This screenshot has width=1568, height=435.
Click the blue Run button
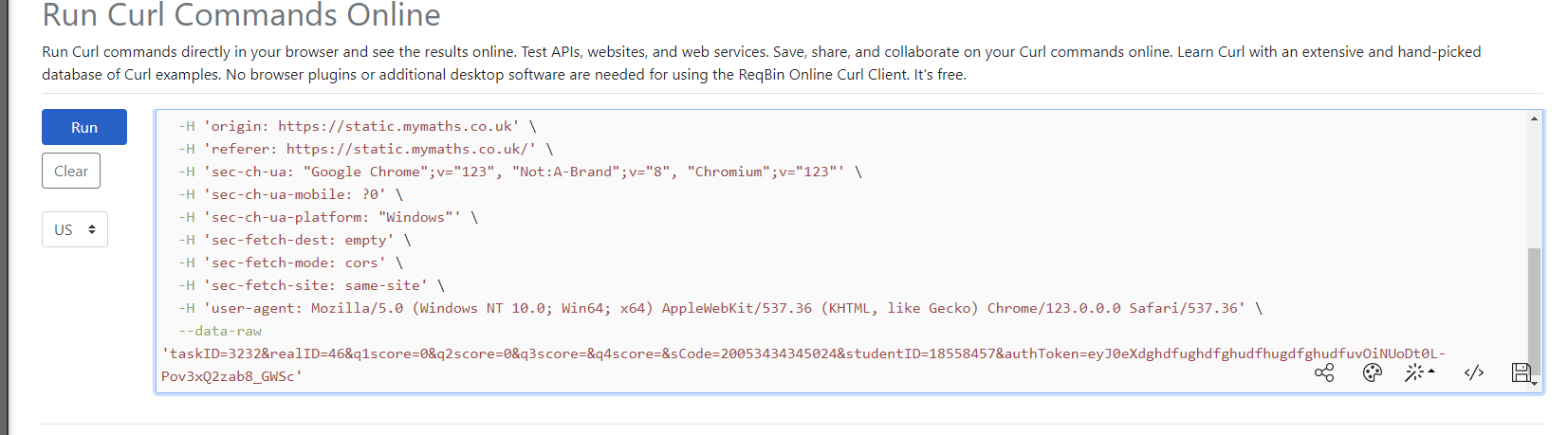[84, 127]
